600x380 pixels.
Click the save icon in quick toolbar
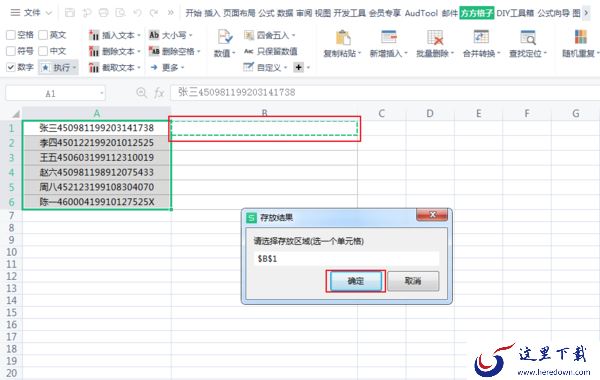pyautogui.click(x=70, y=13)
